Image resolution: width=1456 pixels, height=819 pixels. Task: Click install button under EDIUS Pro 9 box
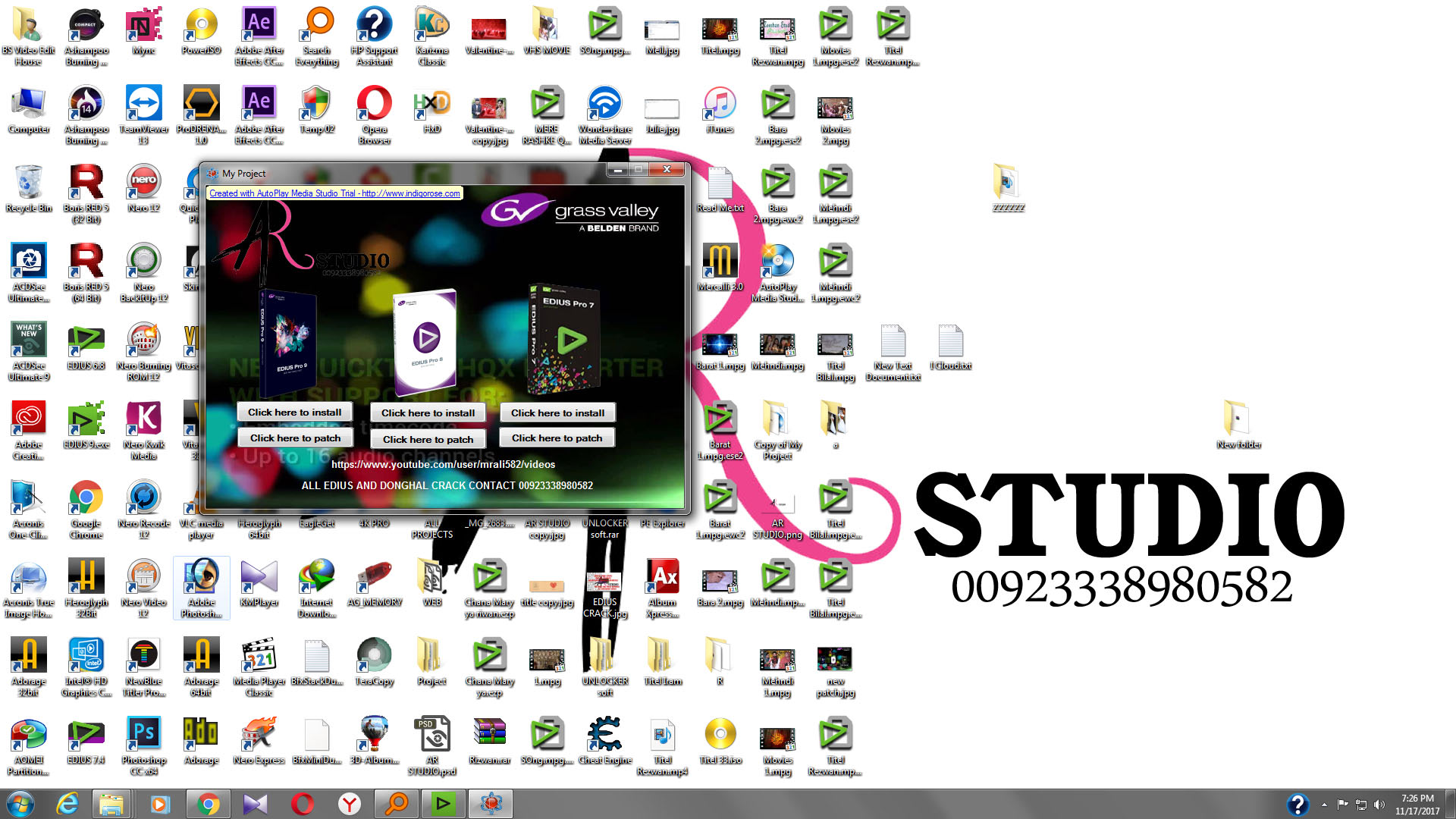pos(294,413)
